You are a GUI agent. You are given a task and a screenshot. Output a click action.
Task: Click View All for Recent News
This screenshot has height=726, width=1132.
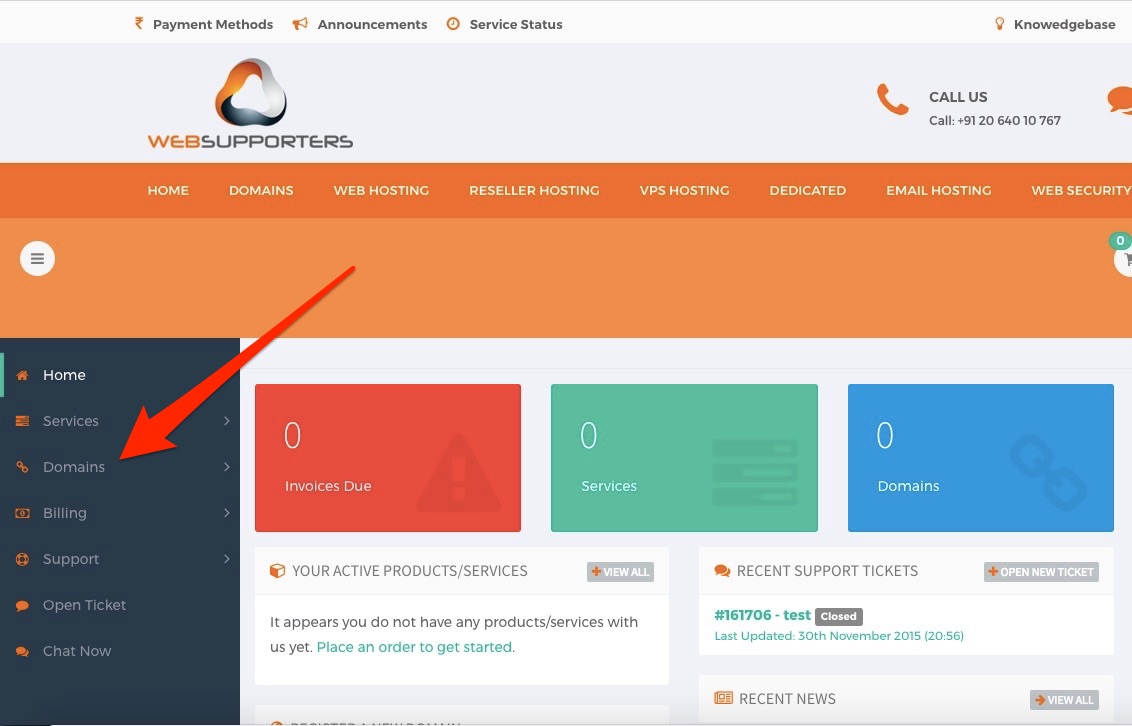1065,700
